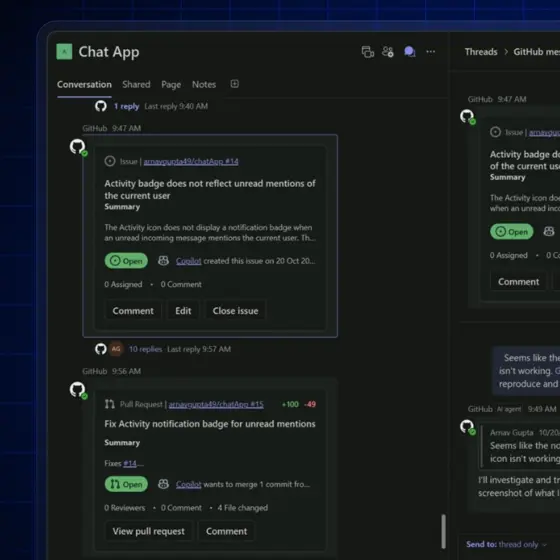
Task: Open the manage people icon in header
Action: click(x=388, y=52)
